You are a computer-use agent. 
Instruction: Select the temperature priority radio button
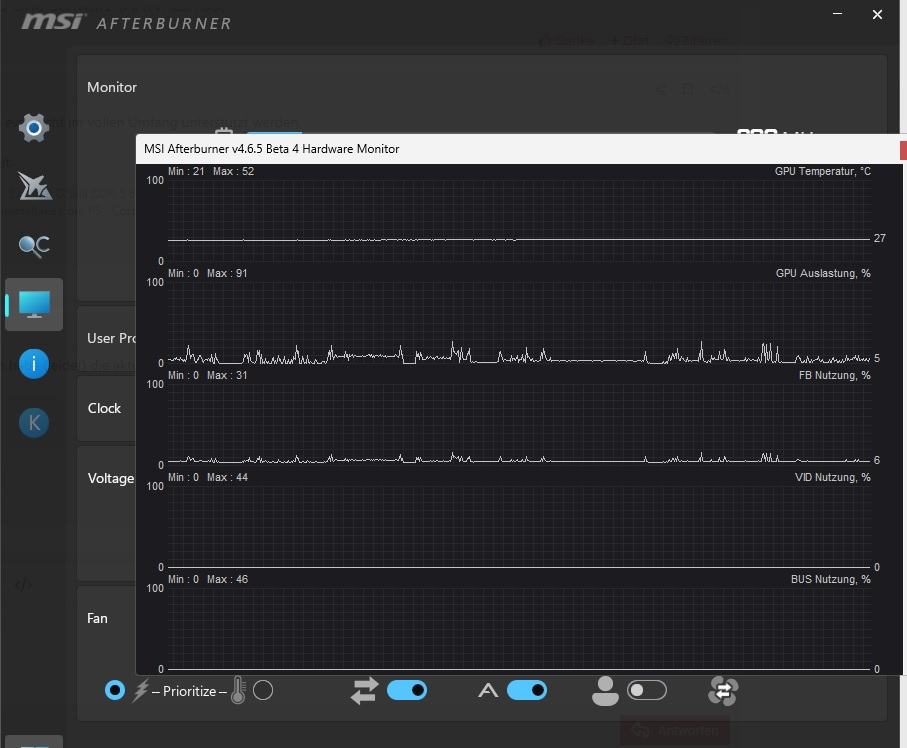pos(263,690)
